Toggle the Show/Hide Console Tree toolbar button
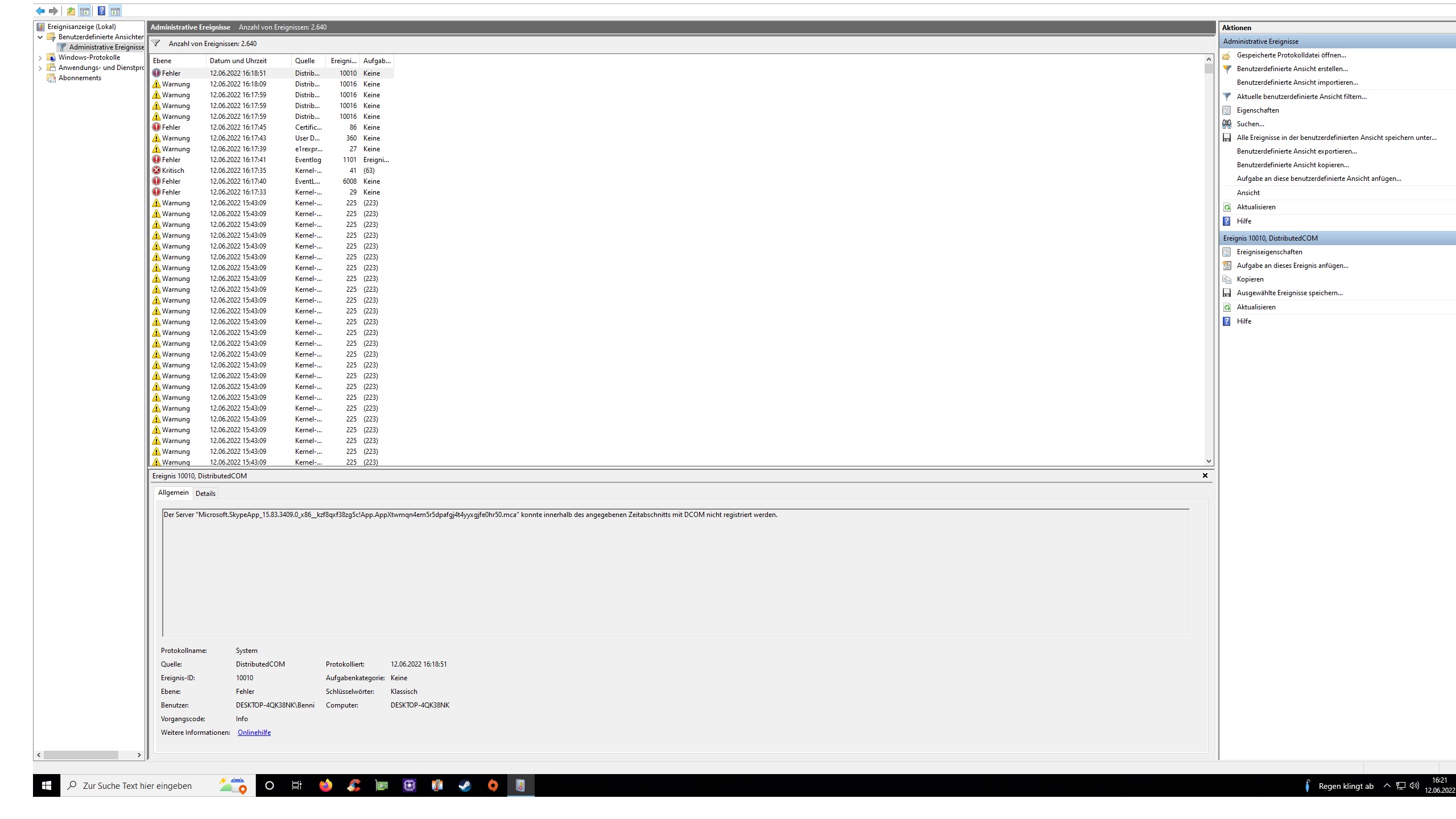 [85, 11]
